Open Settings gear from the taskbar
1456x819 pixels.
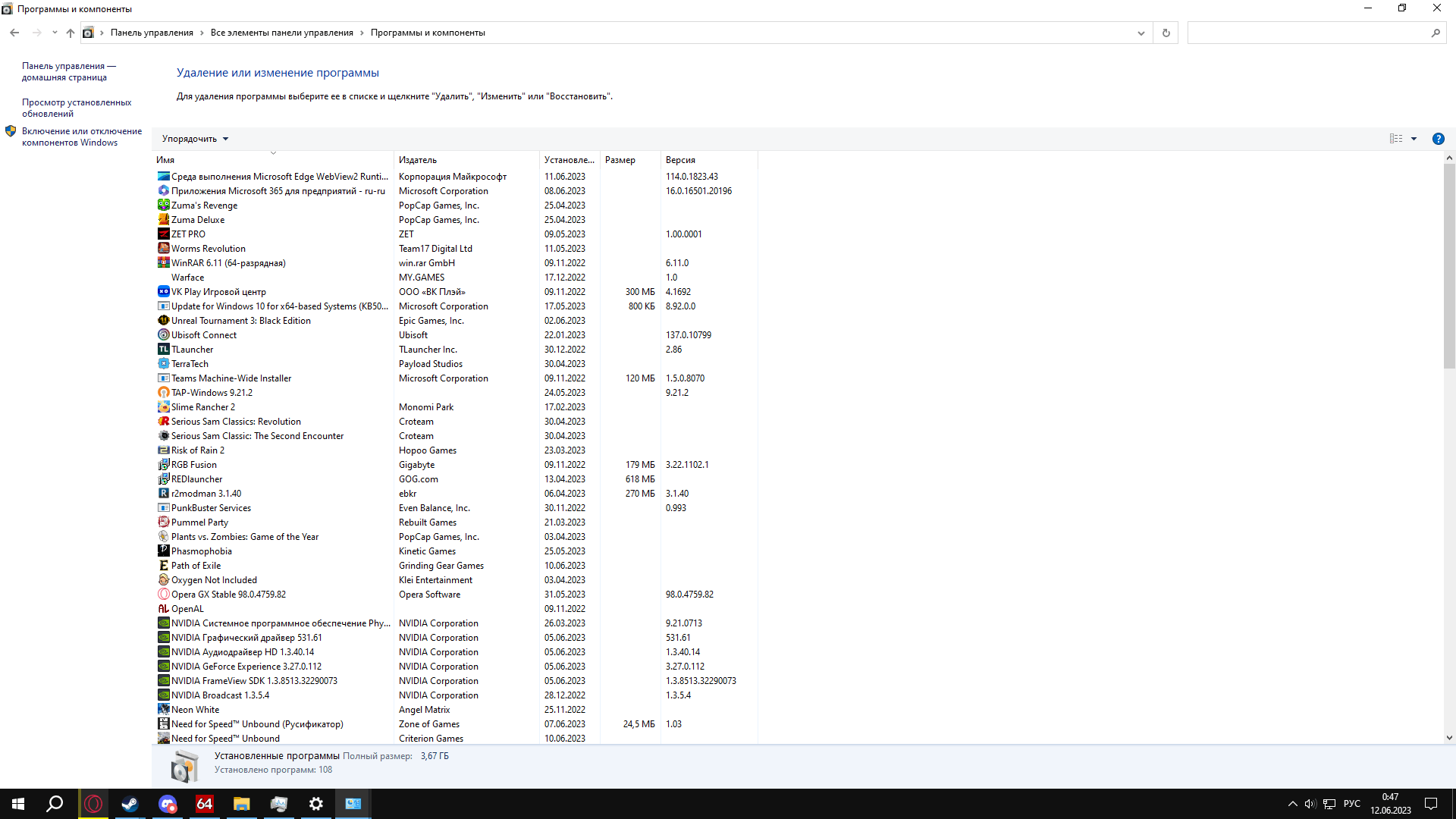(316, 804)
